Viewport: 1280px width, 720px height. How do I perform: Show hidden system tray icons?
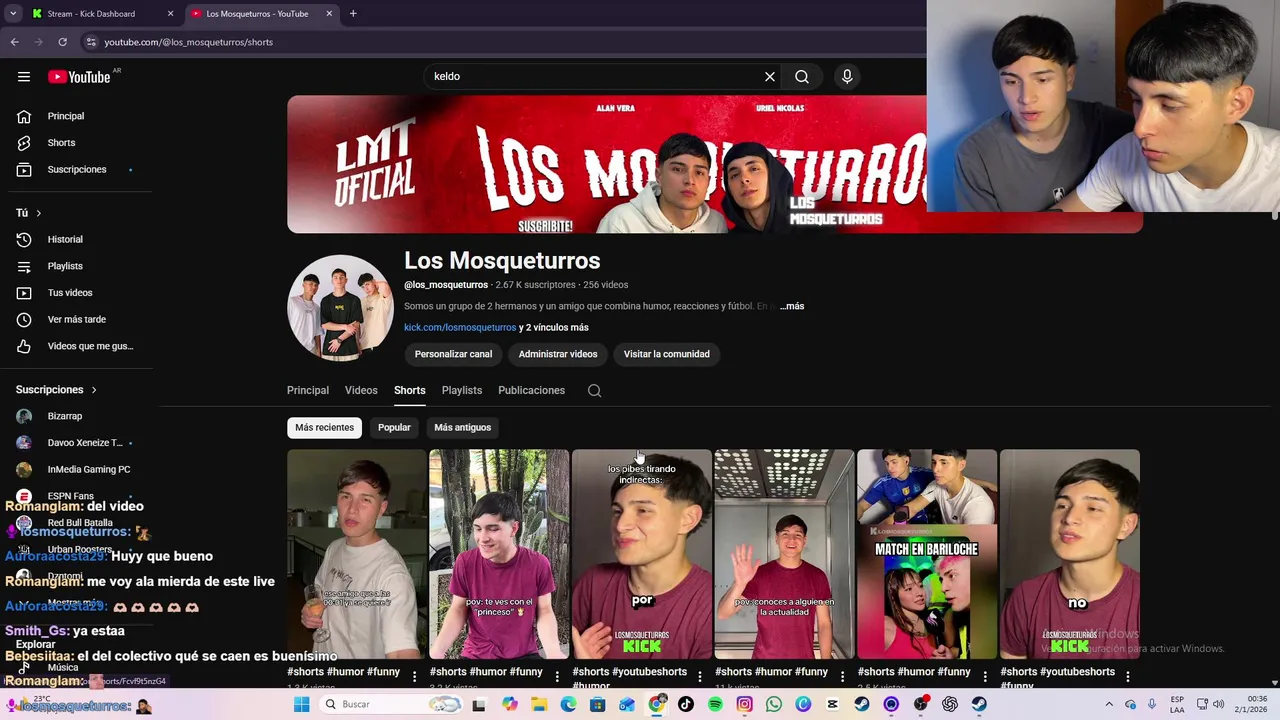1108,704
